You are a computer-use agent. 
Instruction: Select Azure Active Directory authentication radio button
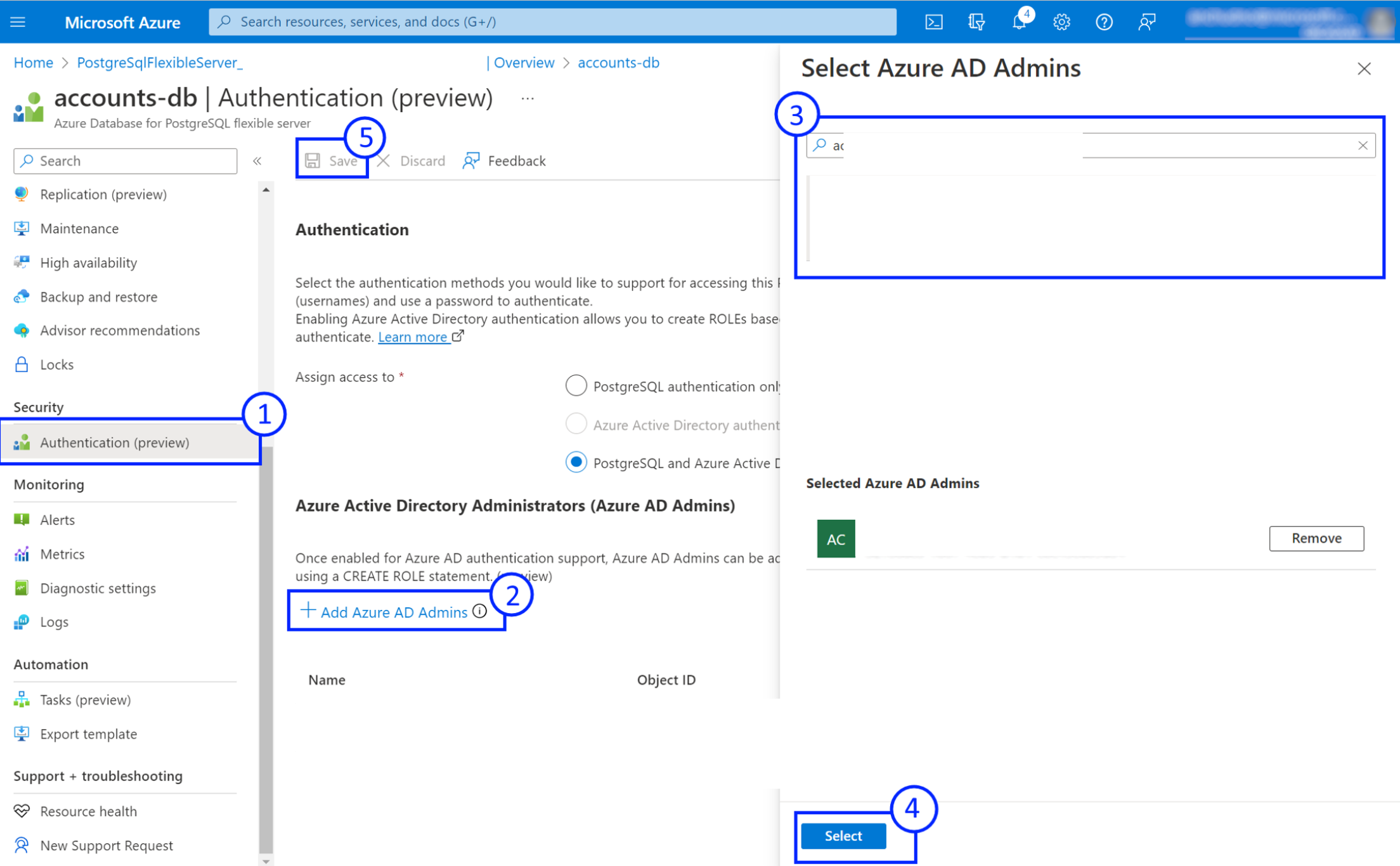pyautogui.click(x=577, y=424)
